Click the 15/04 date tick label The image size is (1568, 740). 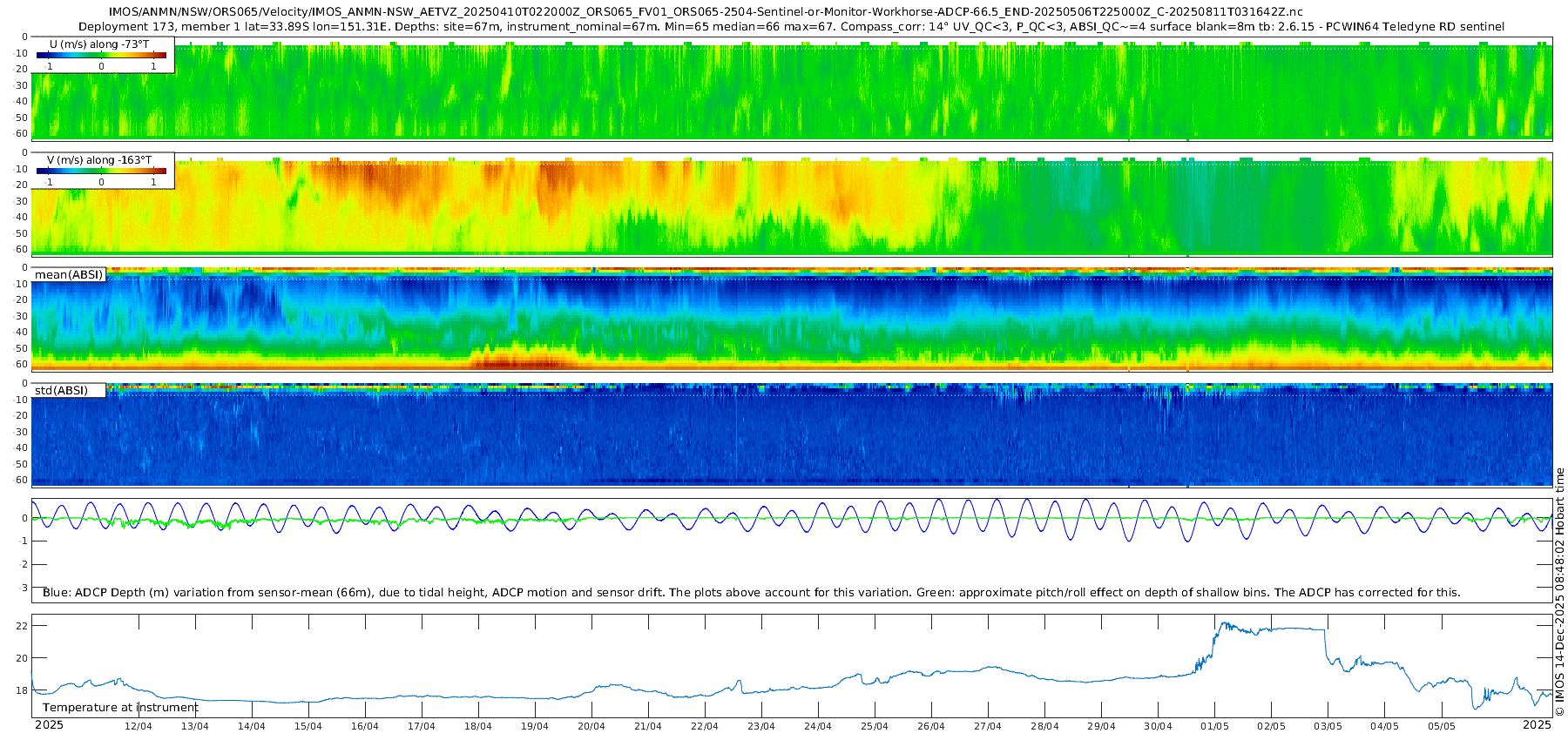[308, 726]
